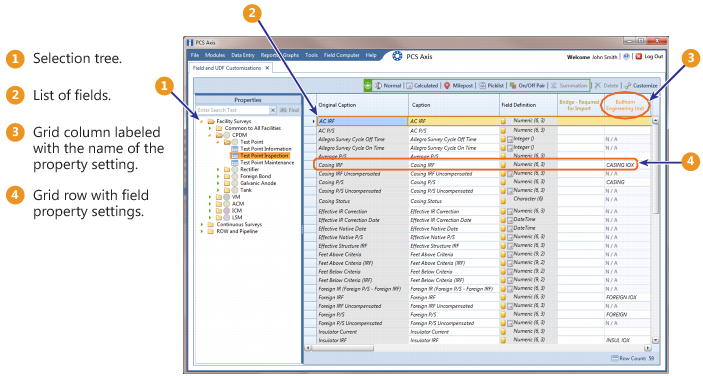This screenshot has width=703, height=376.
Task: Click FOREIGN IOK value in the grid
Action: [621, 297]
